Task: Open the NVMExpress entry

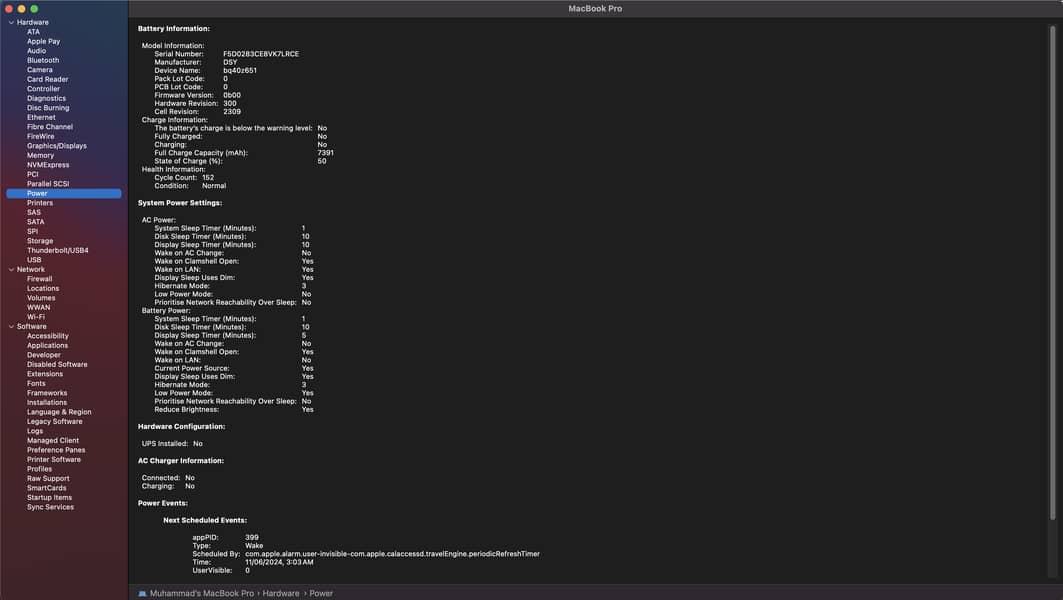Action: coord(48,165)
